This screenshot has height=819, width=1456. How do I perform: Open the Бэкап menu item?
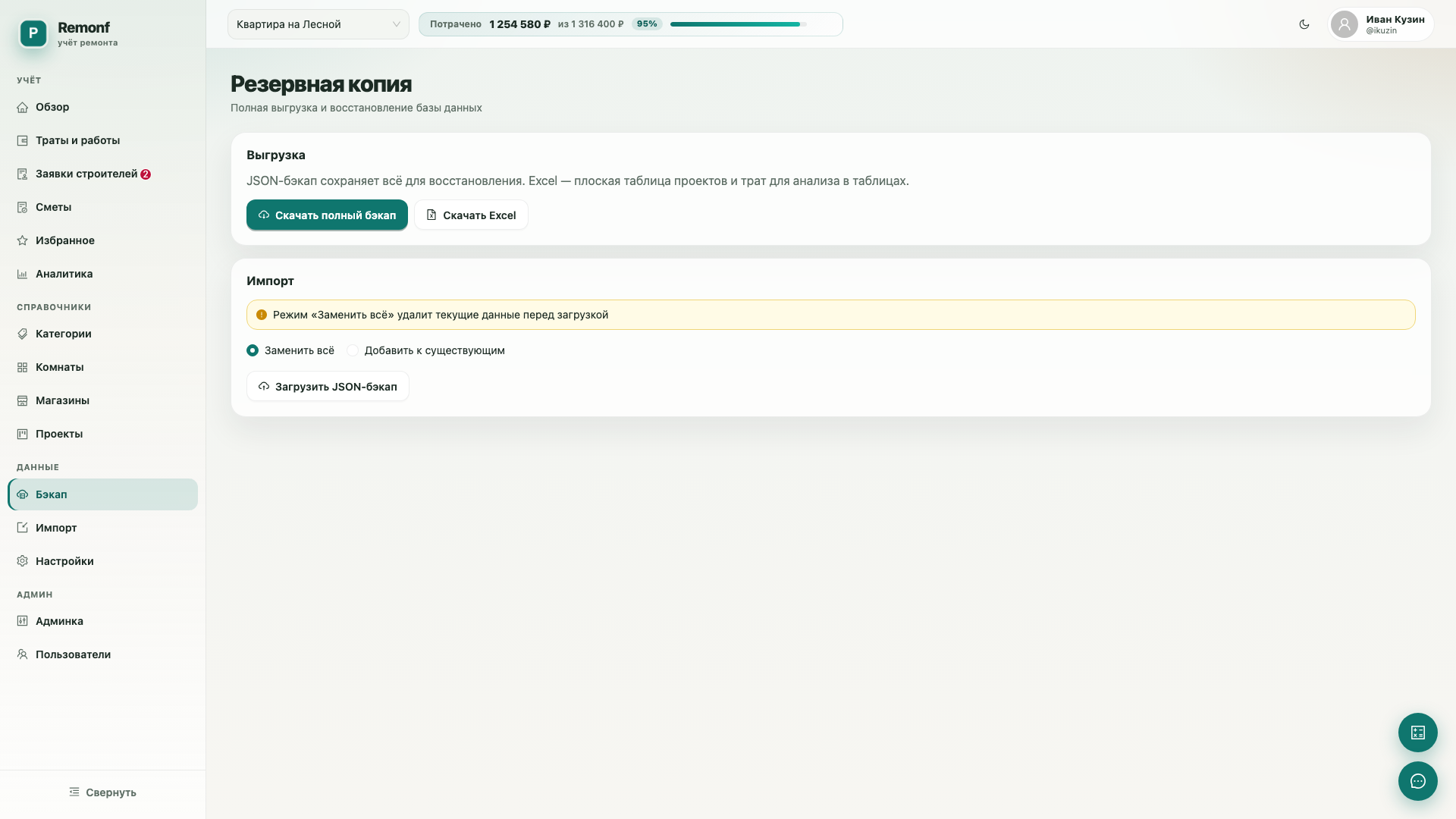click(102, 494)
